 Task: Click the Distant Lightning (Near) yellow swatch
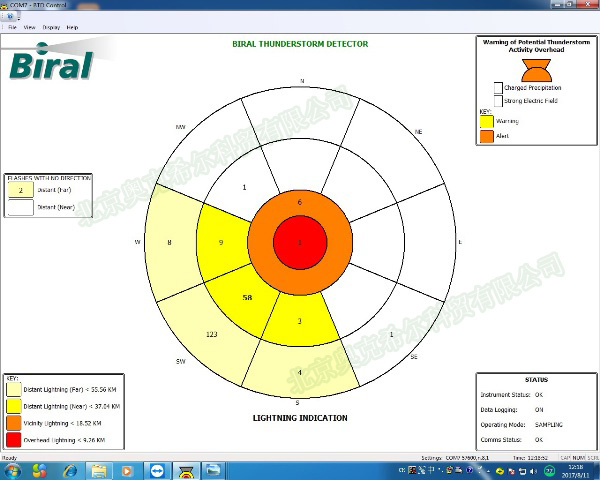[x=13, y=406]
